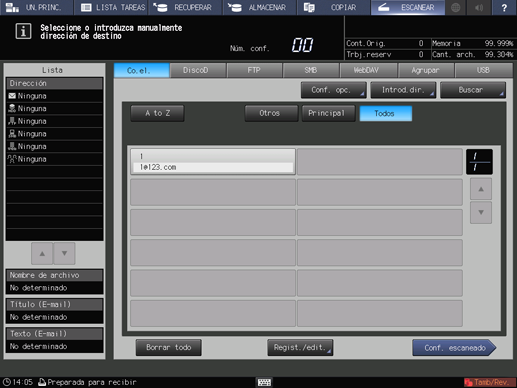Click the Memoria 99.999% readout
517x388 pixels.
click(x=473, y=43)
